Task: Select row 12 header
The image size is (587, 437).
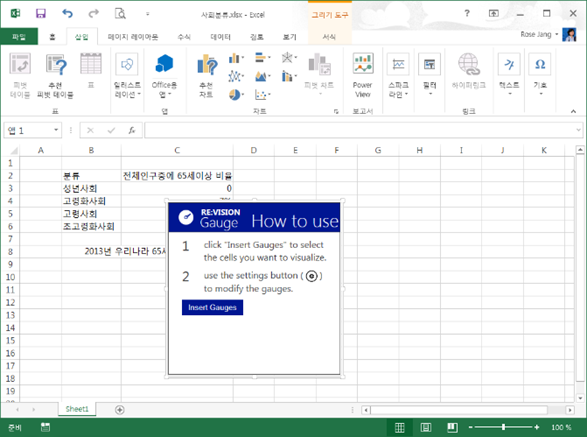Action: (10, 303)
